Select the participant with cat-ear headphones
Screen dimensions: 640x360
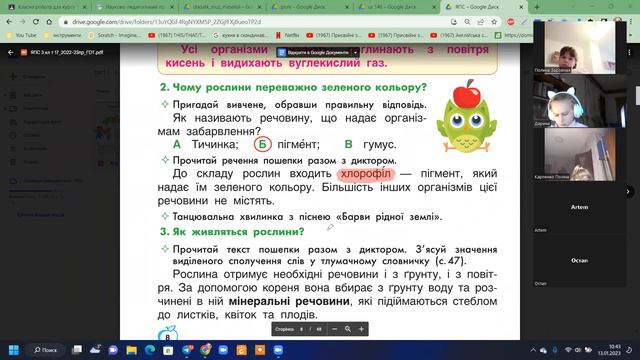579,101
